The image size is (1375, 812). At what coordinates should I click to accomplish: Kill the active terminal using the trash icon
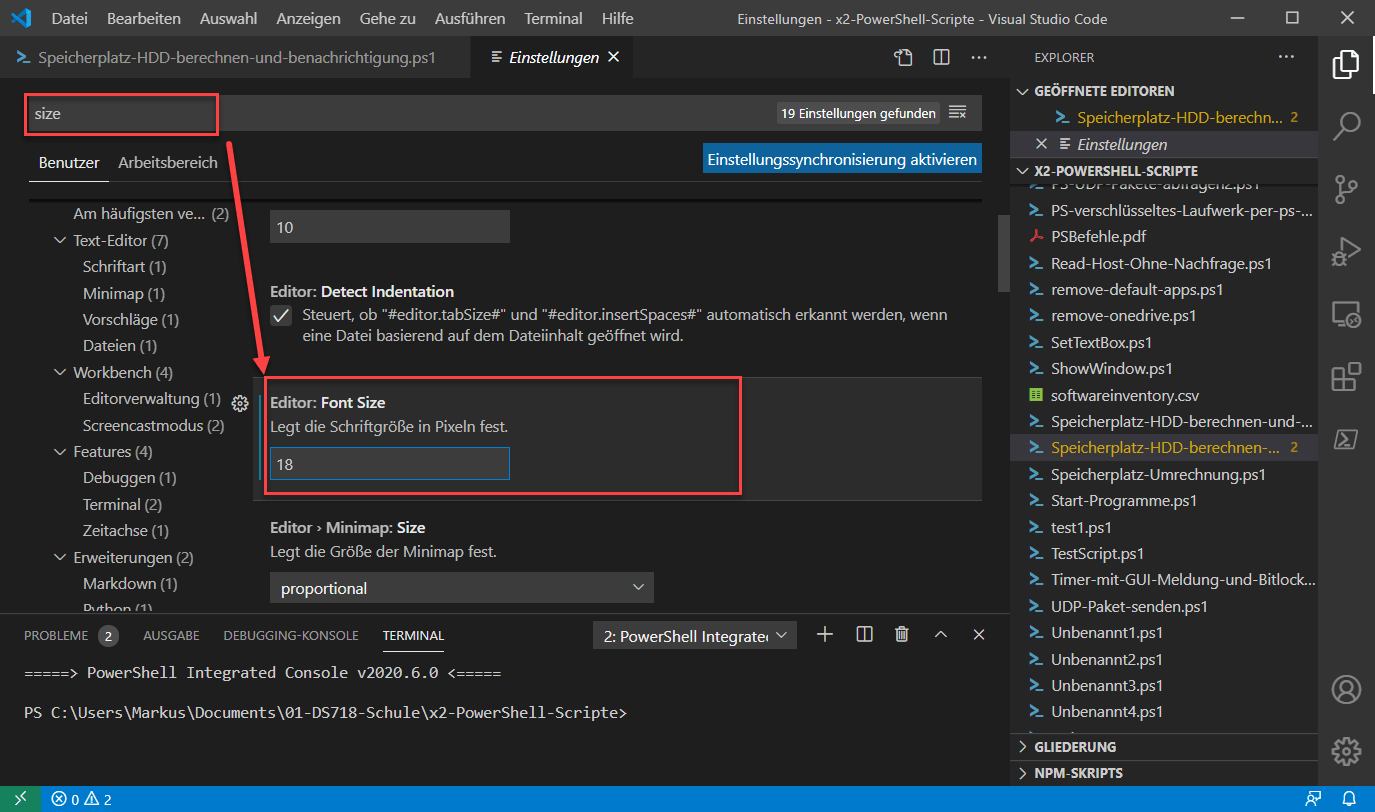pyautogui.click(x=901, y=634)
